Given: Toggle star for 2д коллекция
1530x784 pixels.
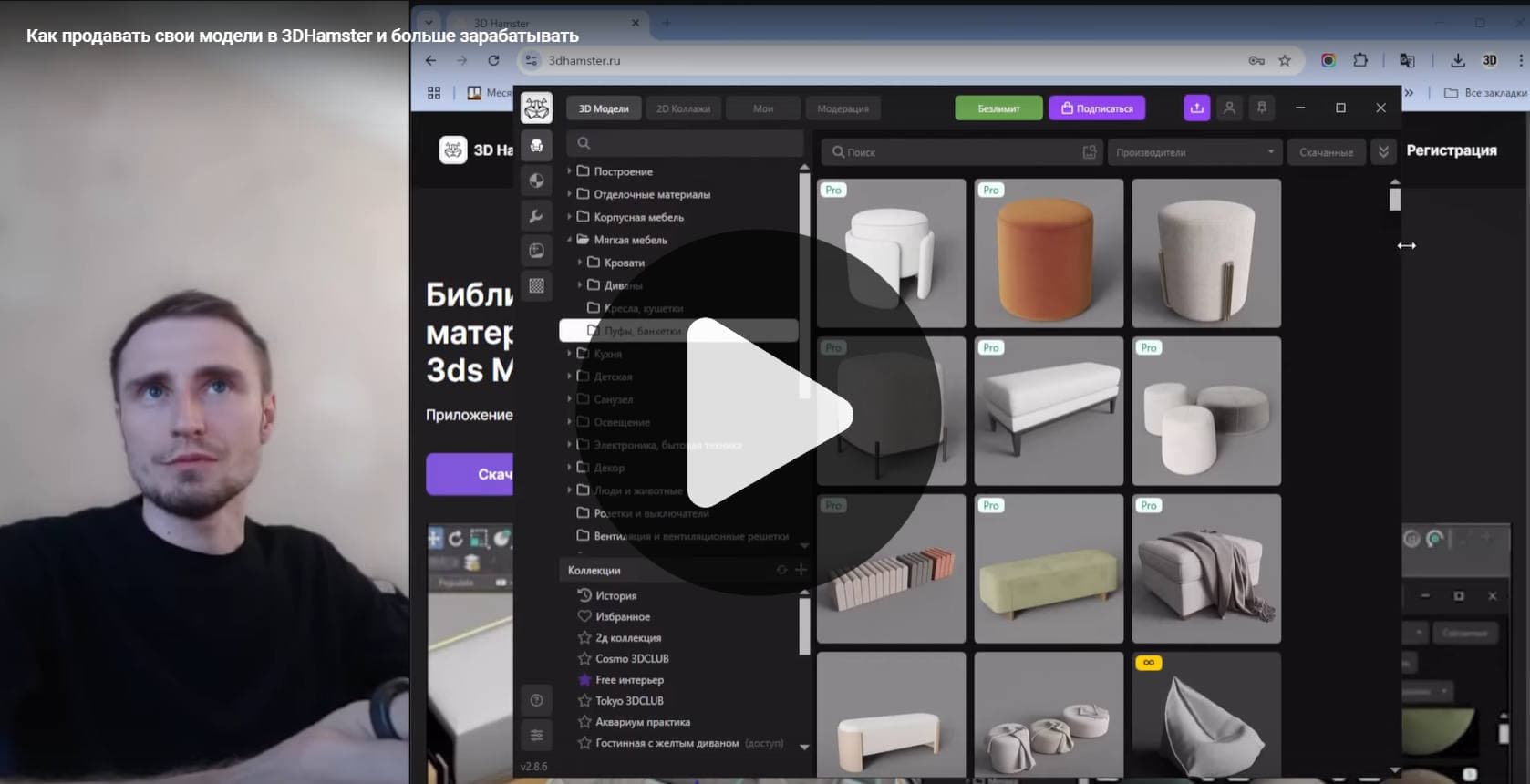Looking at the screenshot, I should 584,637.
